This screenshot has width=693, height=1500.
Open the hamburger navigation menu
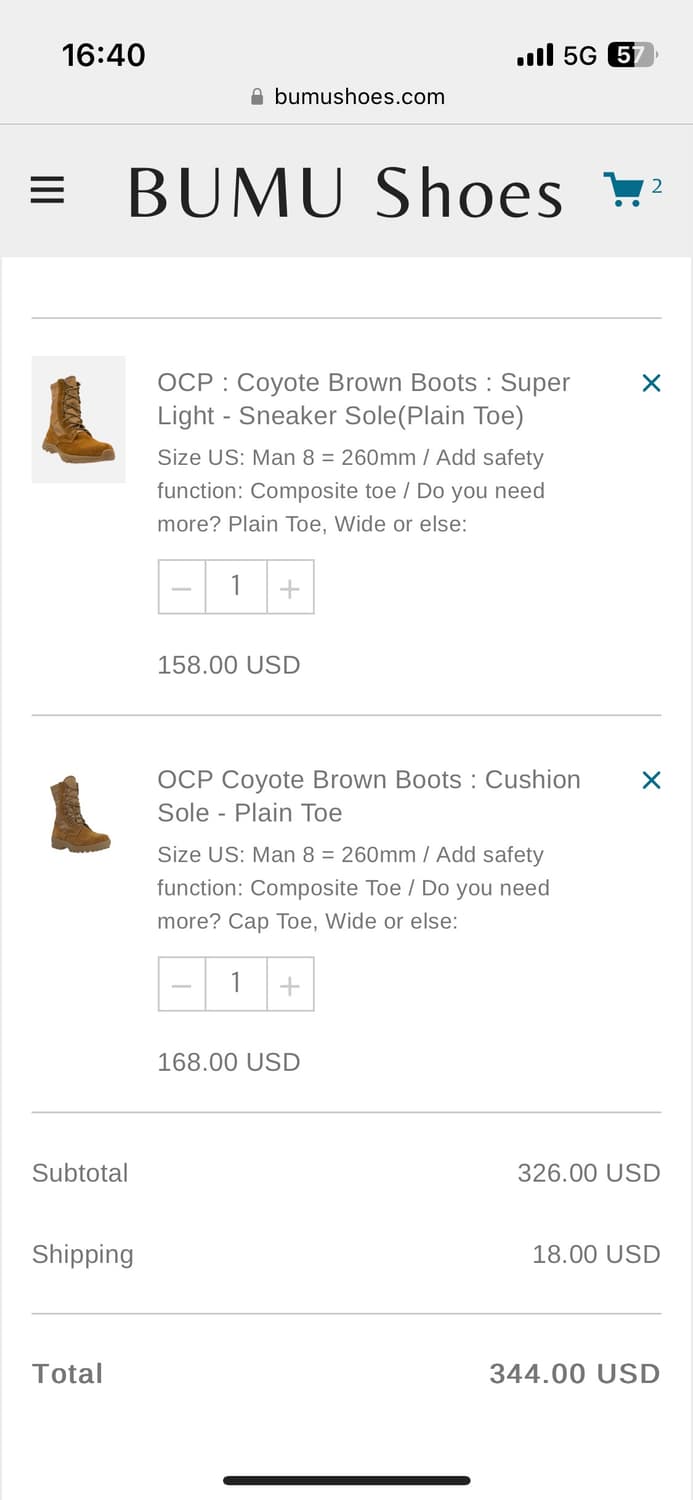pos(47,190)
